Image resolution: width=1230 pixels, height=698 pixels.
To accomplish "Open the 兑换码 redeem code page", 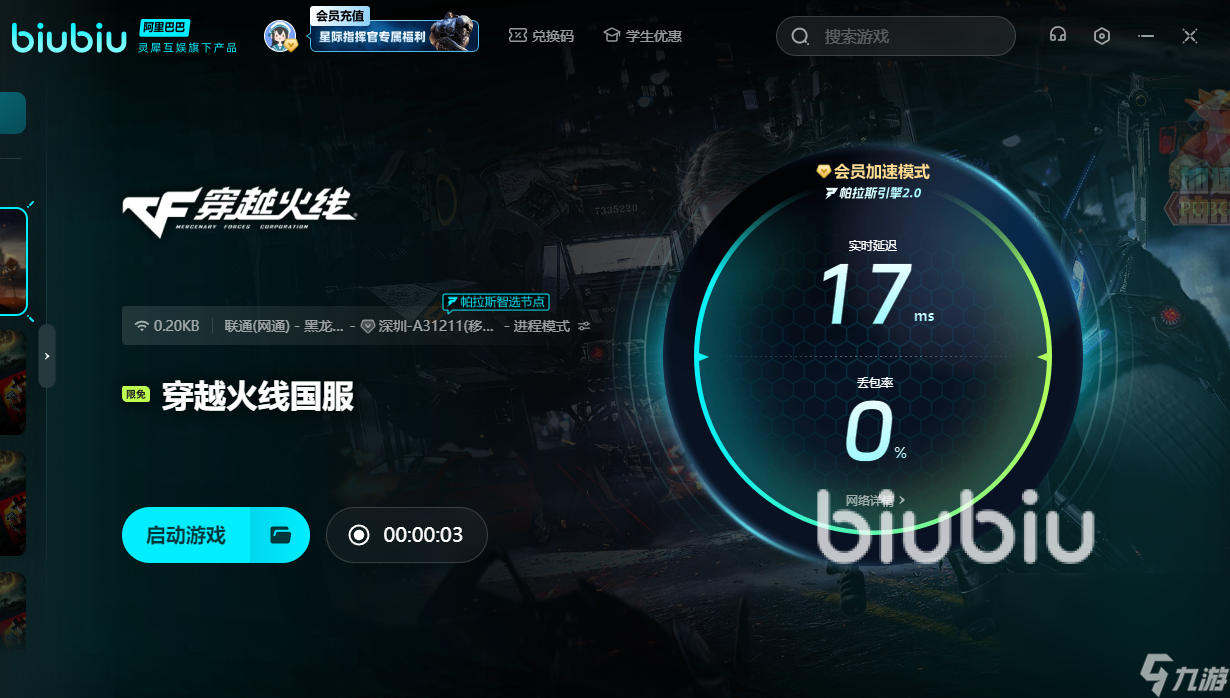I will click(x=541, y=36).
